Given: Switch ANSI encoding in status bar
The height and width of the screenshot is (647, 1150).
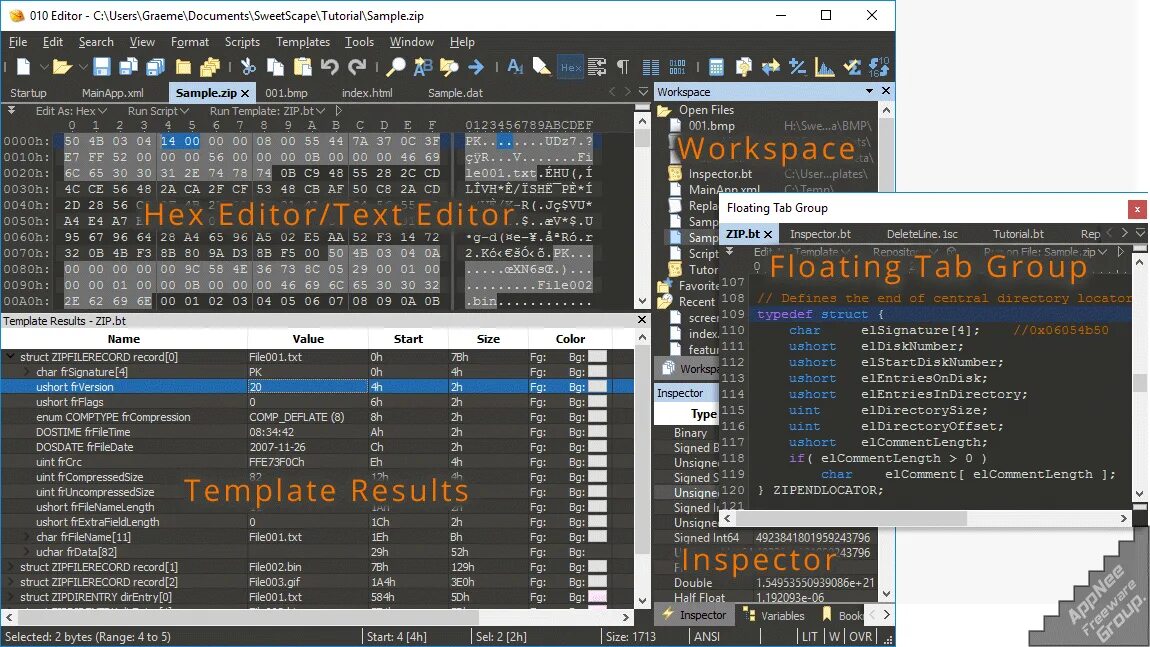Looking at the screenshot, I should (710, 636).
